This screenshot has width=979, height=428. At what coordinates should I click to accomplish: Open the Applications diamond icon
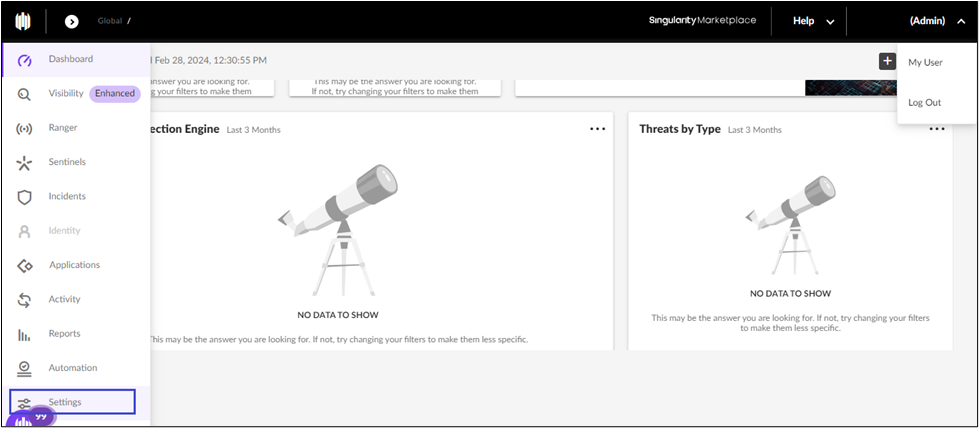[x=25, y=266]
